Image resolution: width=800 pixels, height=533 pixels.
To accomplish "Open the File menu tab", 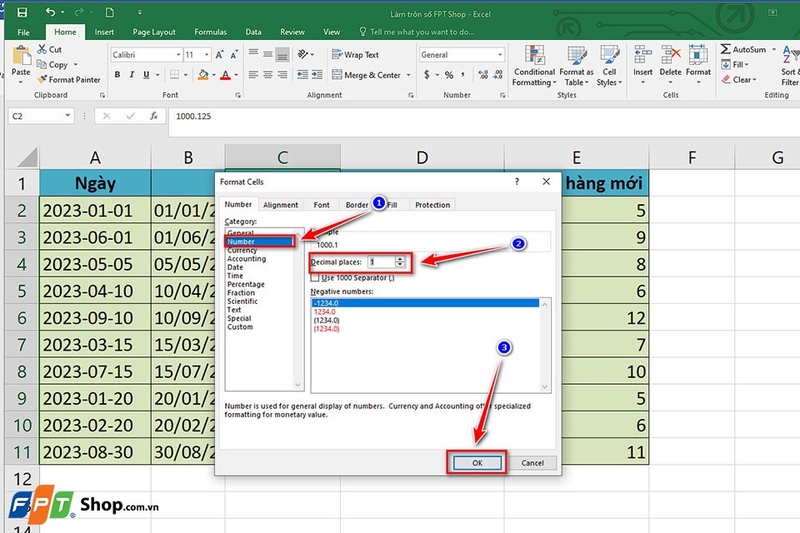I will (x=23, y=32).
